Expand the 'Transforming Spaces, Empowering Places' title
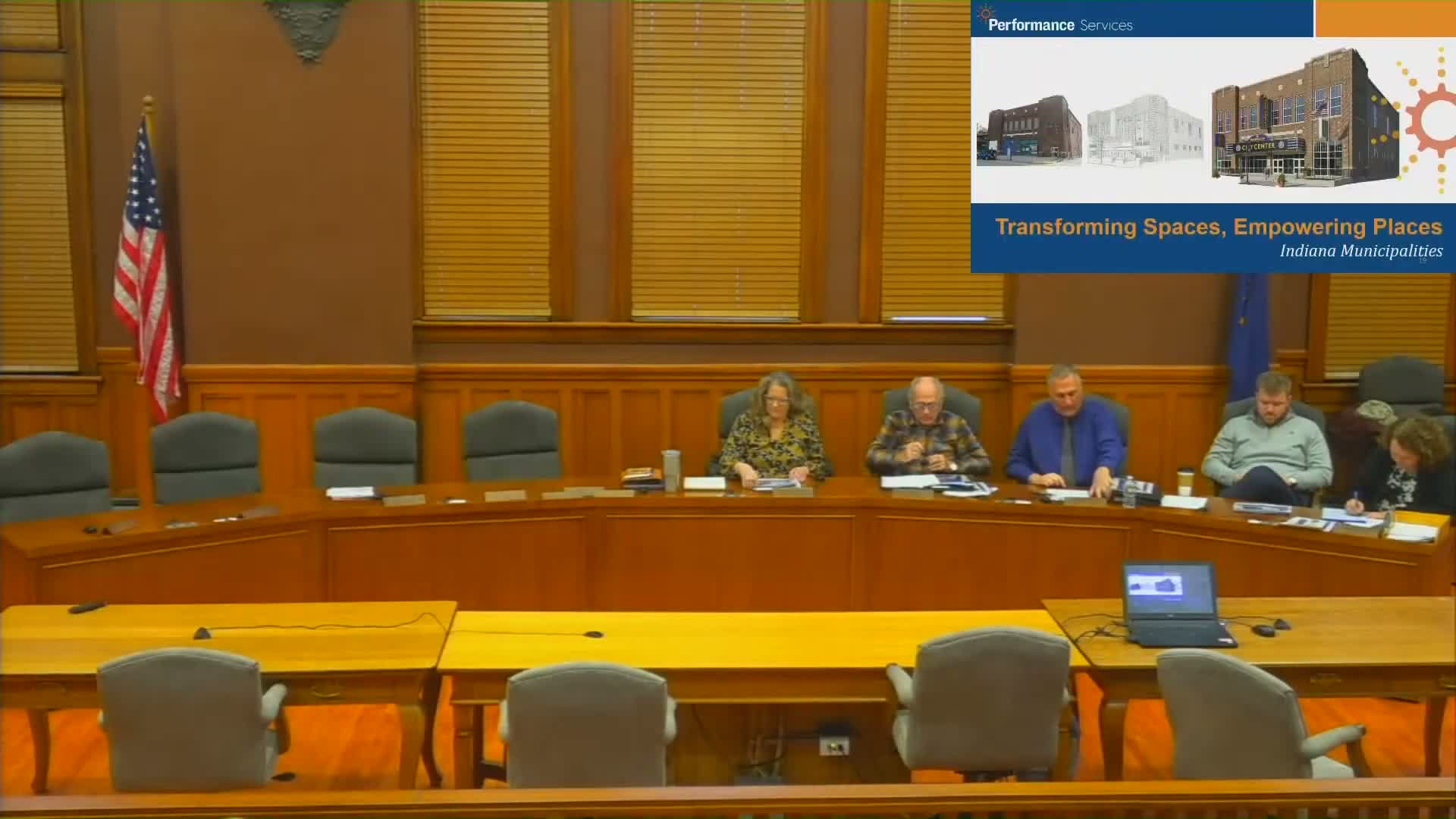The image size is (1456, 819). point(1219,226)
